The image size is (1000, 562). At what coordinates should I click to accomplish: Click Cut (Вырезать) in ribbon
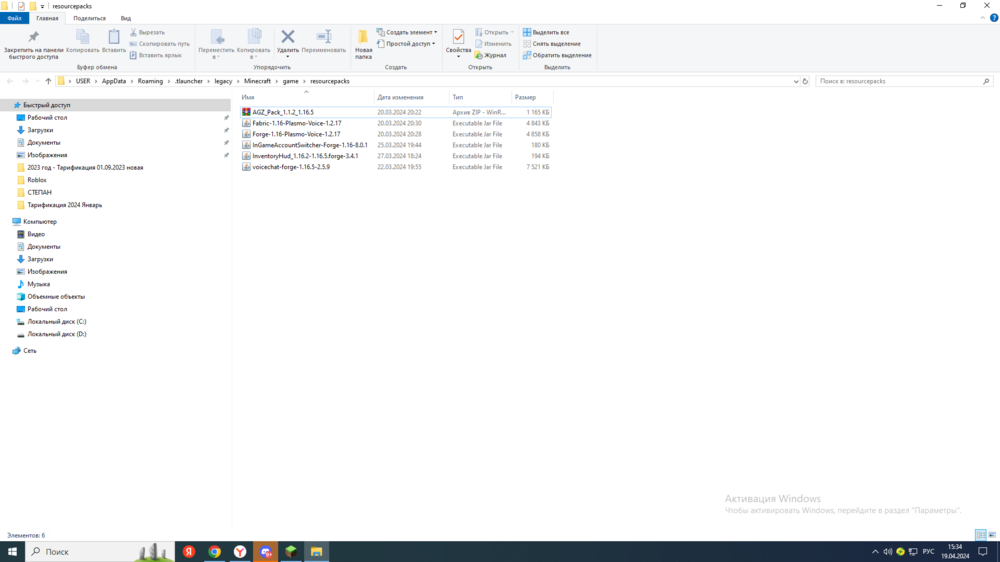(147, 32)
